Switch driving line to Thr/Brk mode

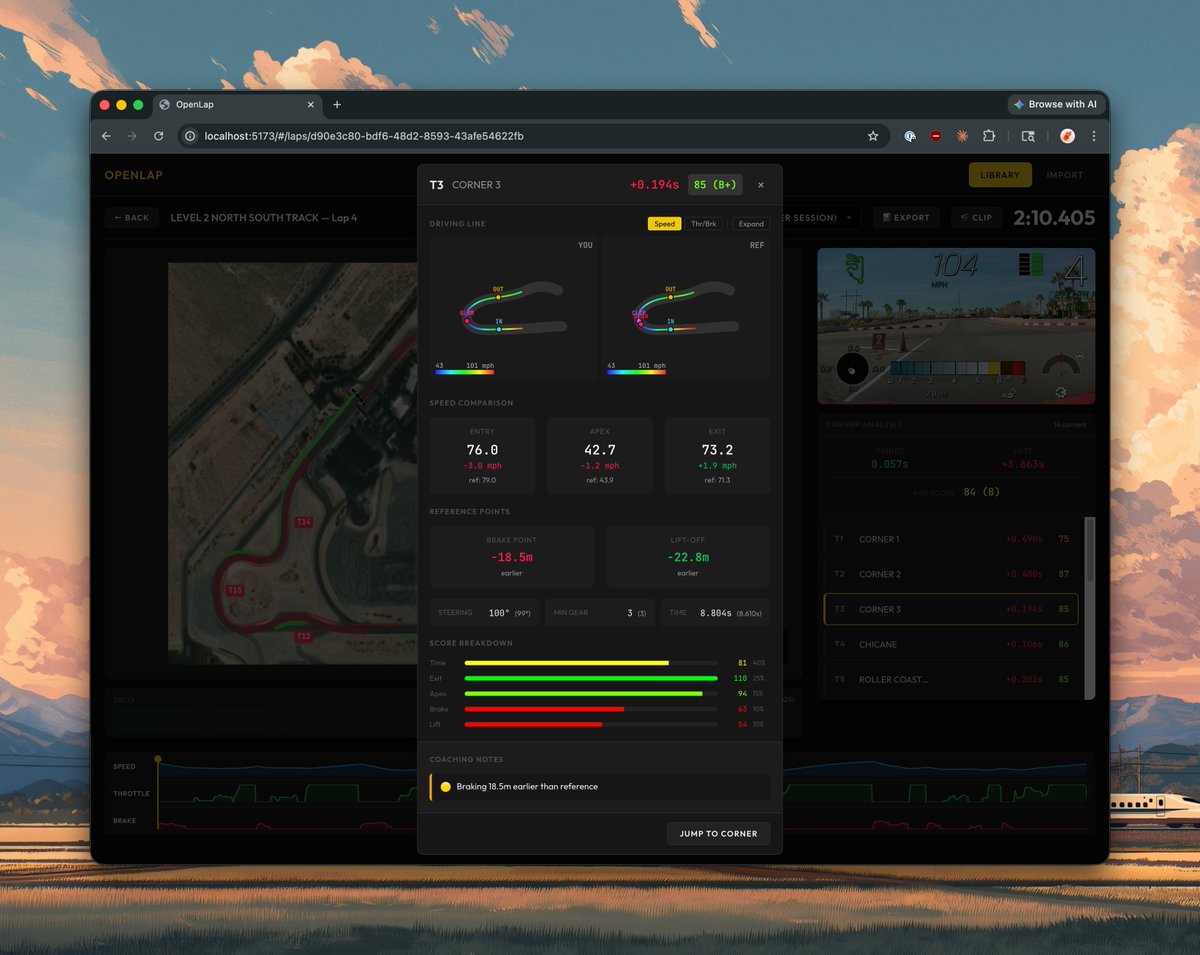[x=704, y=224]
